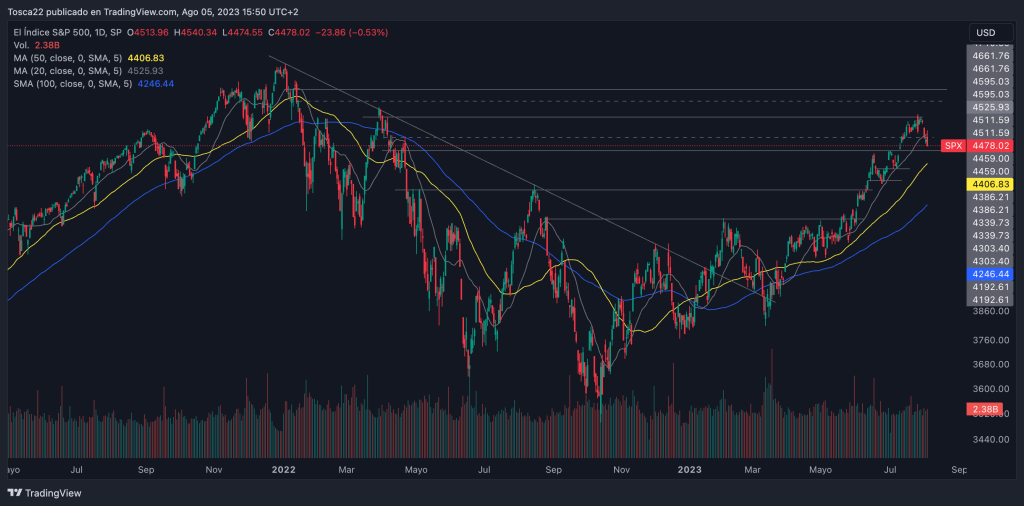Click the red SPX symbol tag
The width and height of the screenshot is (1024, 506).
953,146
